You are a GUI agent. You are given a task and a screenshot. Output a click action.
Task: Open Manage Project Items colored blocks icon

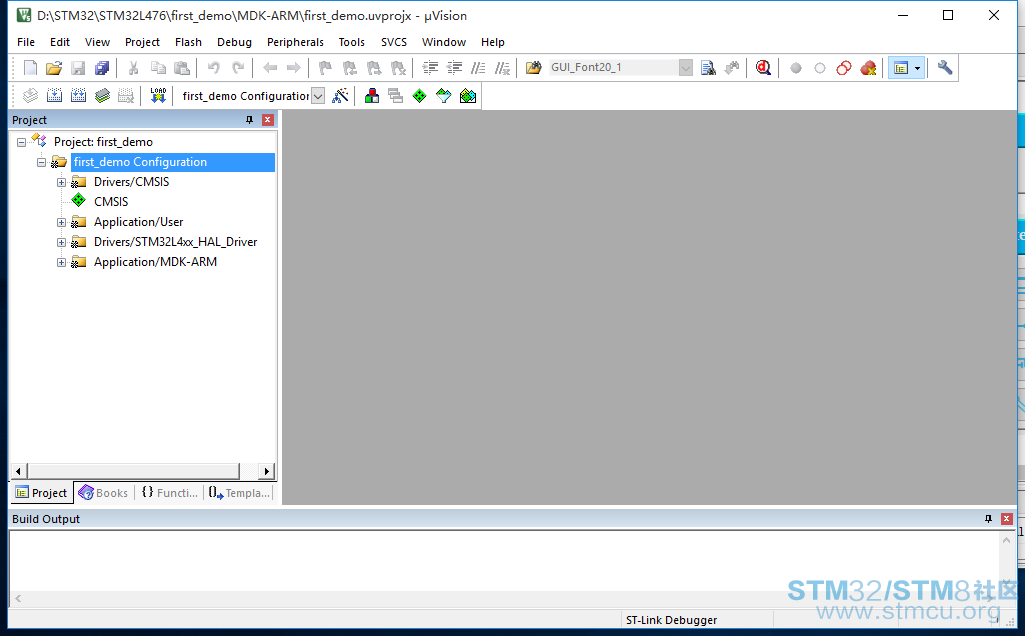pos(372,95)
